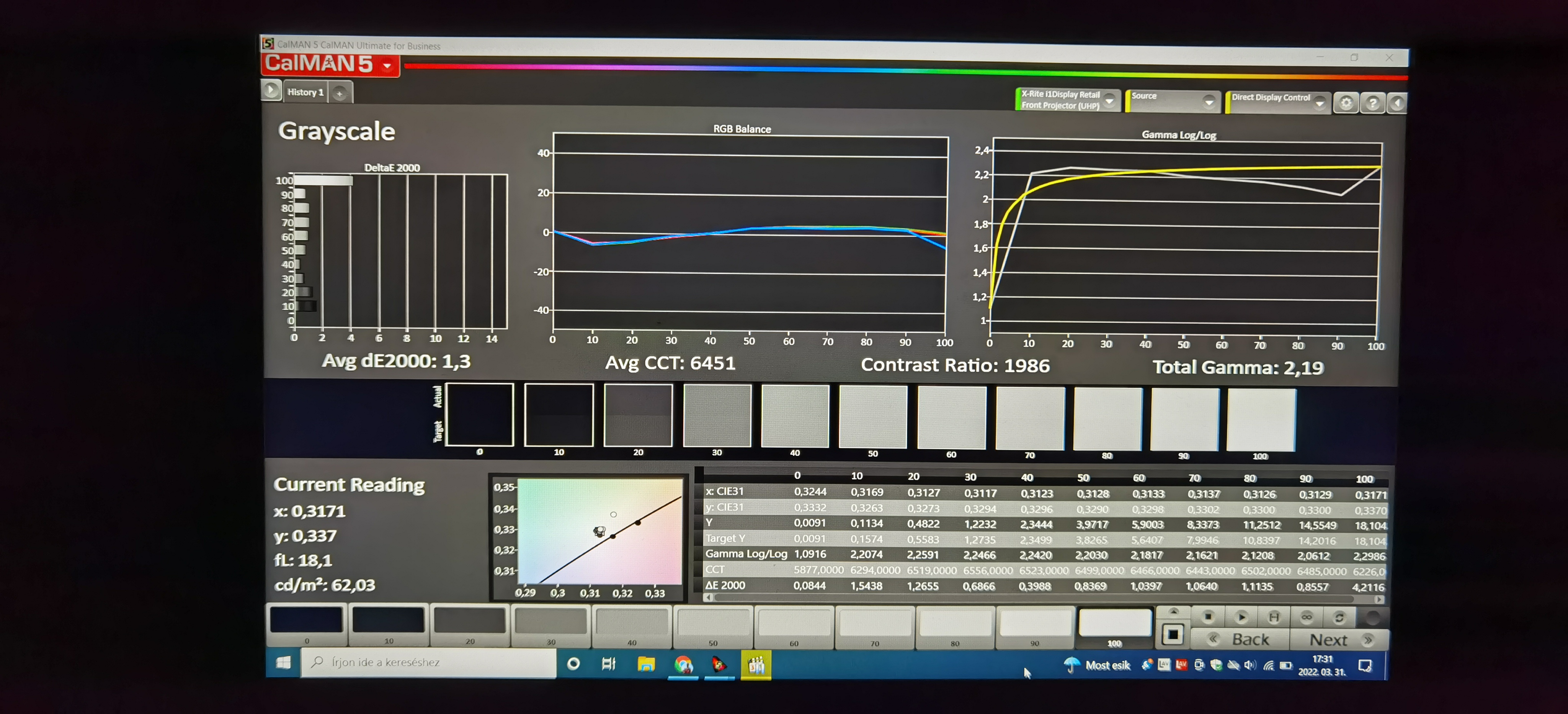1568x714 pixels.
Task: Add a new history tab with plus
Action: (340, 93)
